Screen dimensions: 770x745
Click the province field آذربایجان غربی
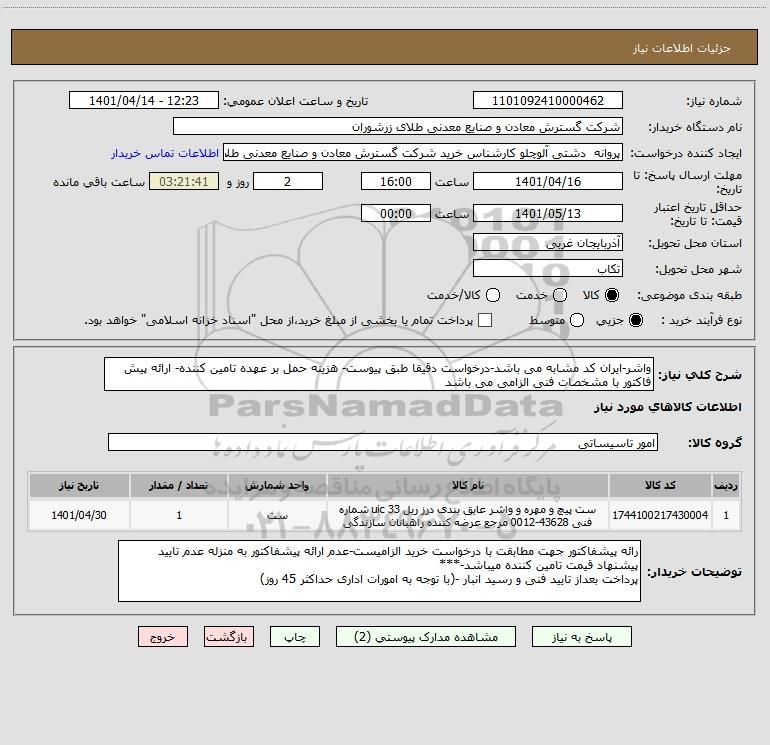[548, 243]
